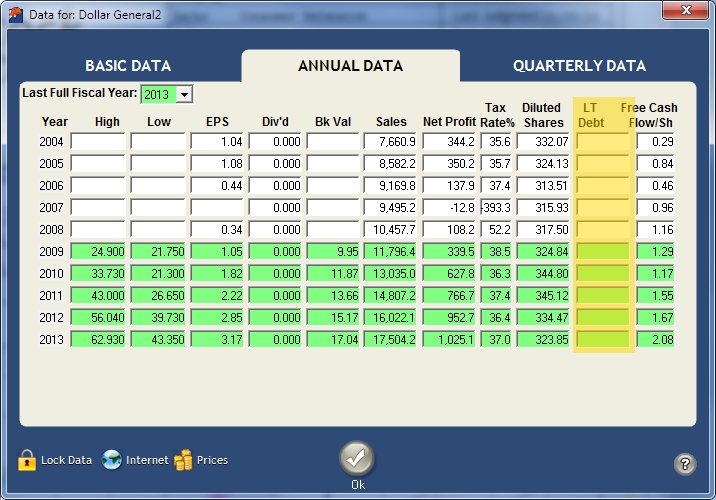Screen dimensions: 716x500
Task: Open the help question mark icon
Action: [x=684, y=464]
